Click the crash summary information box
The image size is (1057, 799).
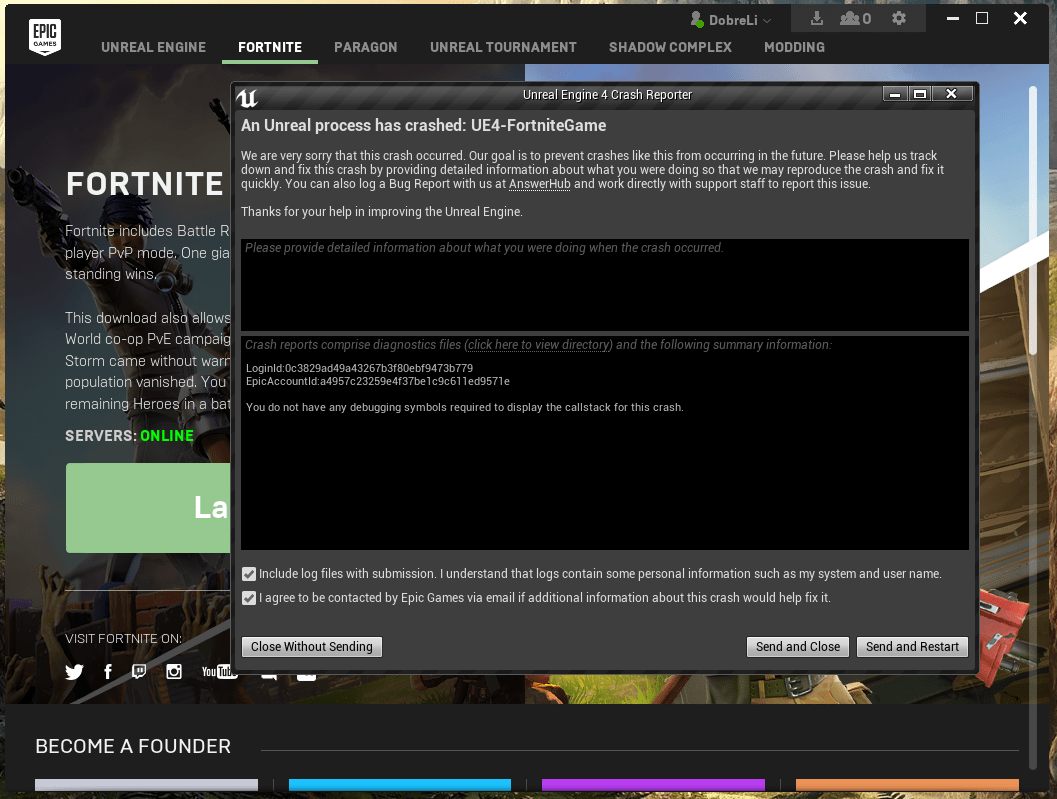(x=605, y=443)
